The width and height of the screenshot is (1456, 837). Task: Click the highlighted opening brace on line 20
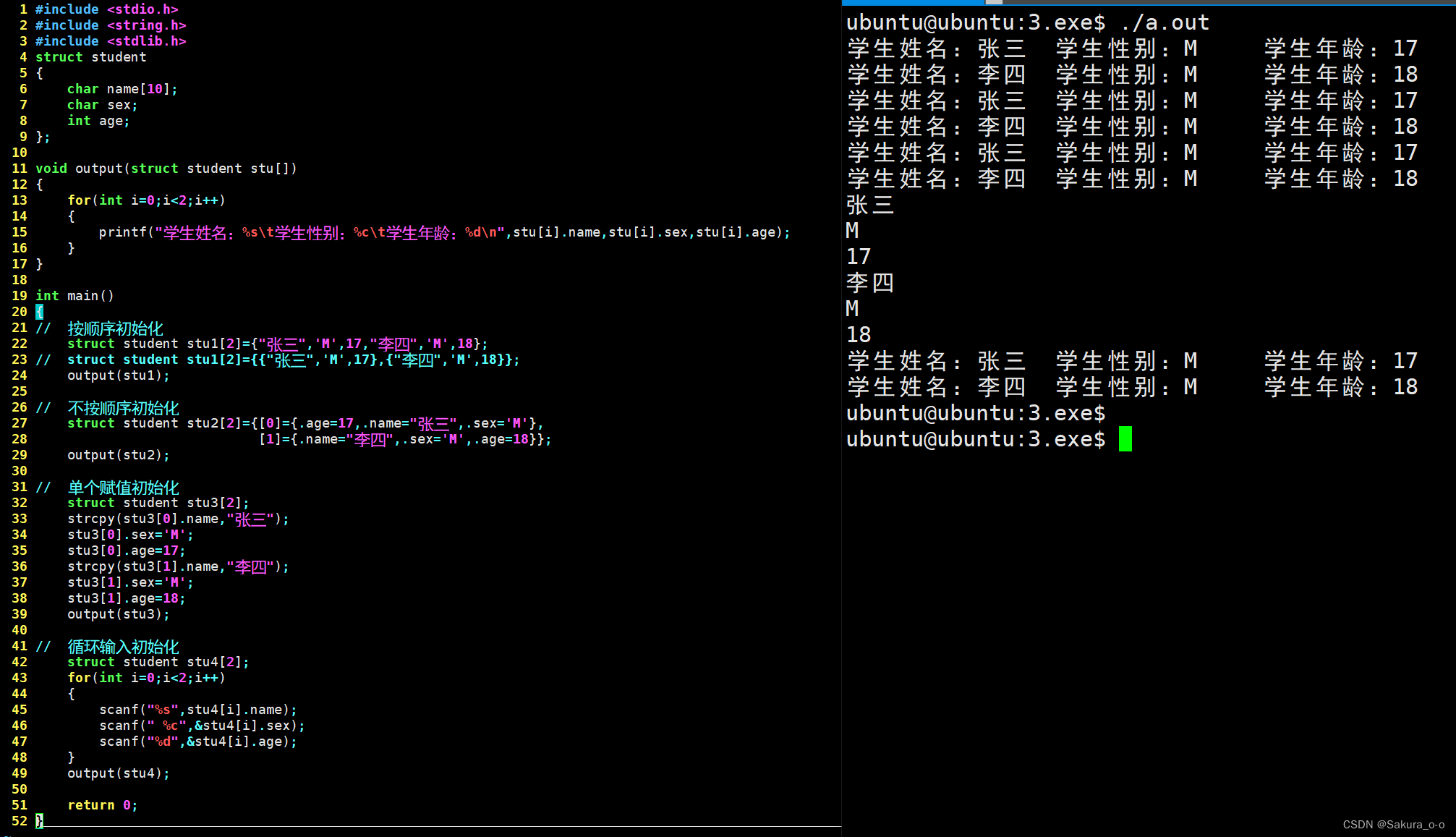coord(40,312)
